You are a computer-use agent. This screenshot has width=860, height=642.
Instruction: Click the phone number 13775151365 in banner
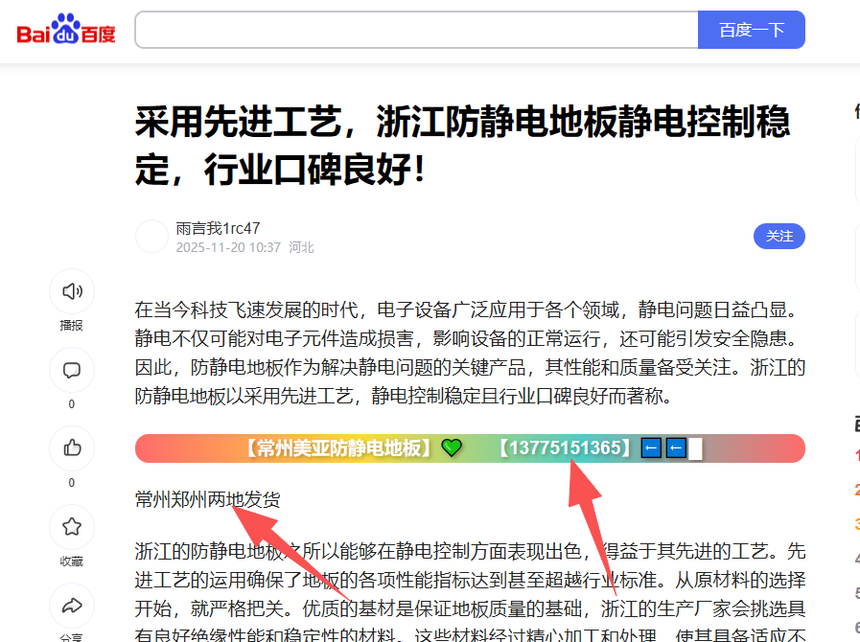(565, 448)
